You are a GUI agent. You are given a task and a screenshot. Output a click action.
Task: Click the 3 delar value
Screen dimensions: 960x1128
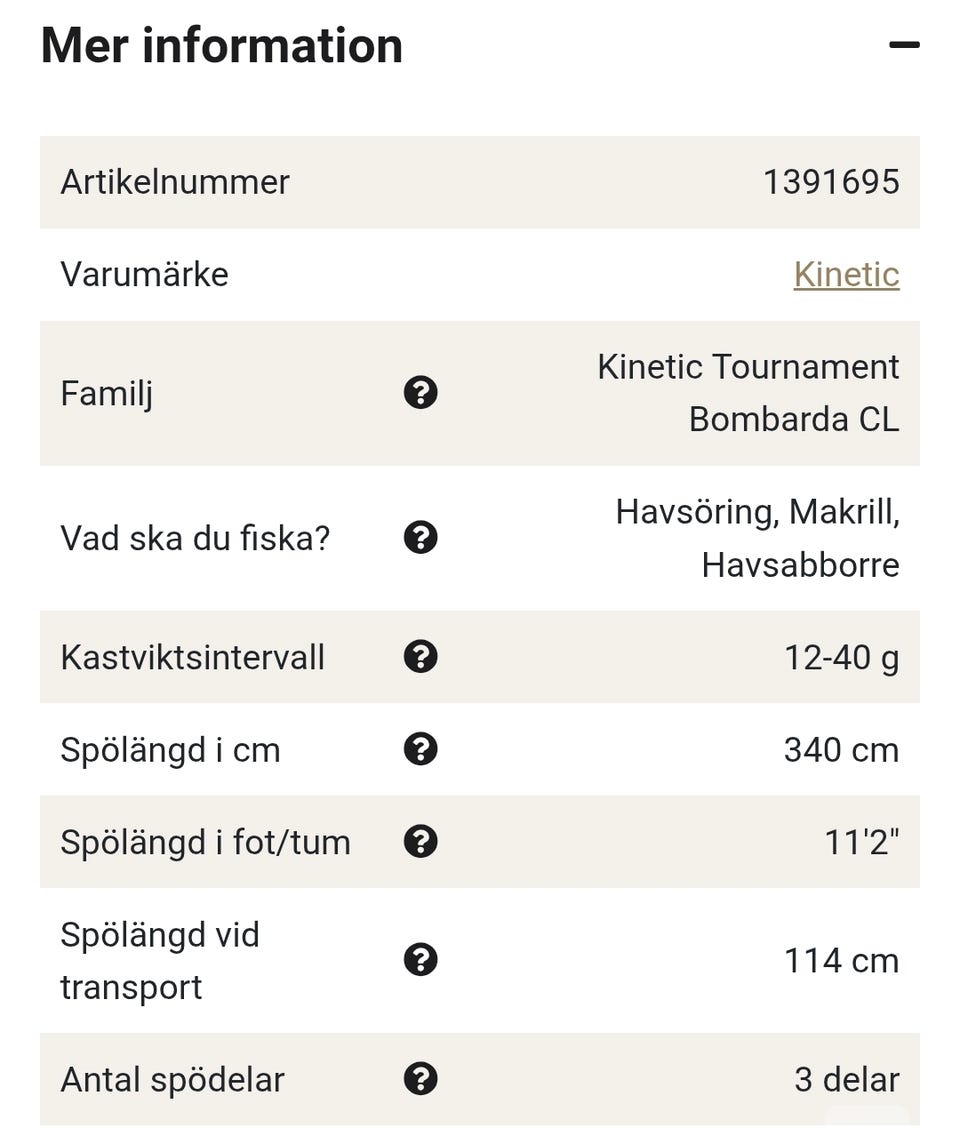(846, 1079)
